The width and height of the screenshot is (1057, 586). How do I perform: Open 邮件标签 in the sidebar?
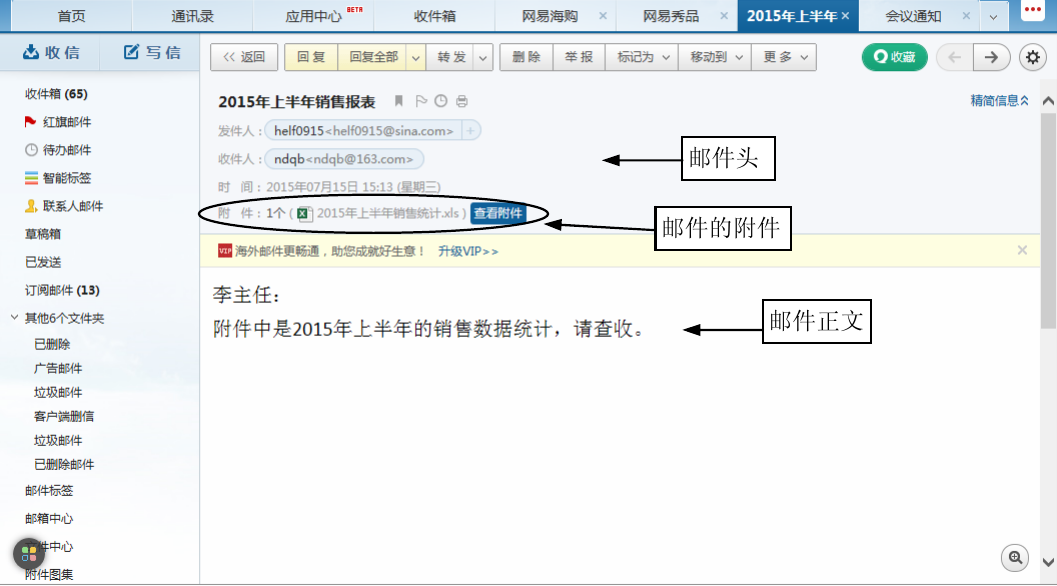(49, 490)
